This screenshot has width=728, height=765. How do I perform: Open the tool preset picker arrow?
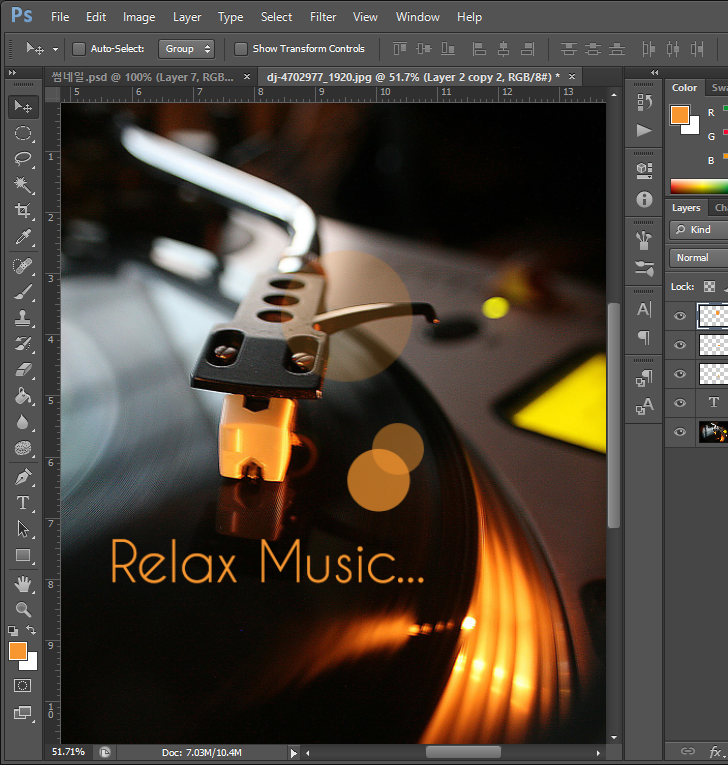tap(55, 49)
